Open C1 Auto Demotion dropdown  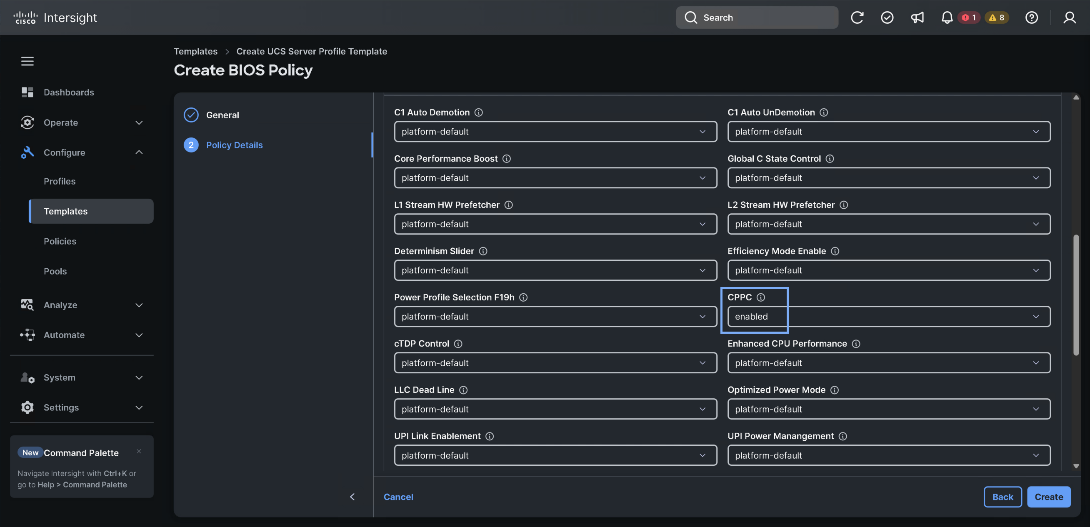tap(555, 131)
